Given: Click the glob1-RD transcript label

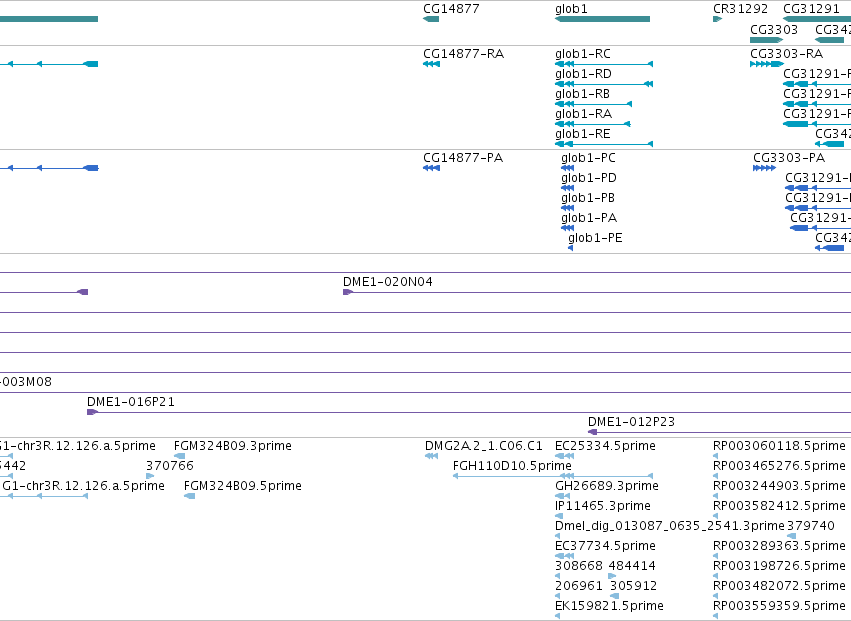Looking at the screenshot, I should tap(583, 74).
